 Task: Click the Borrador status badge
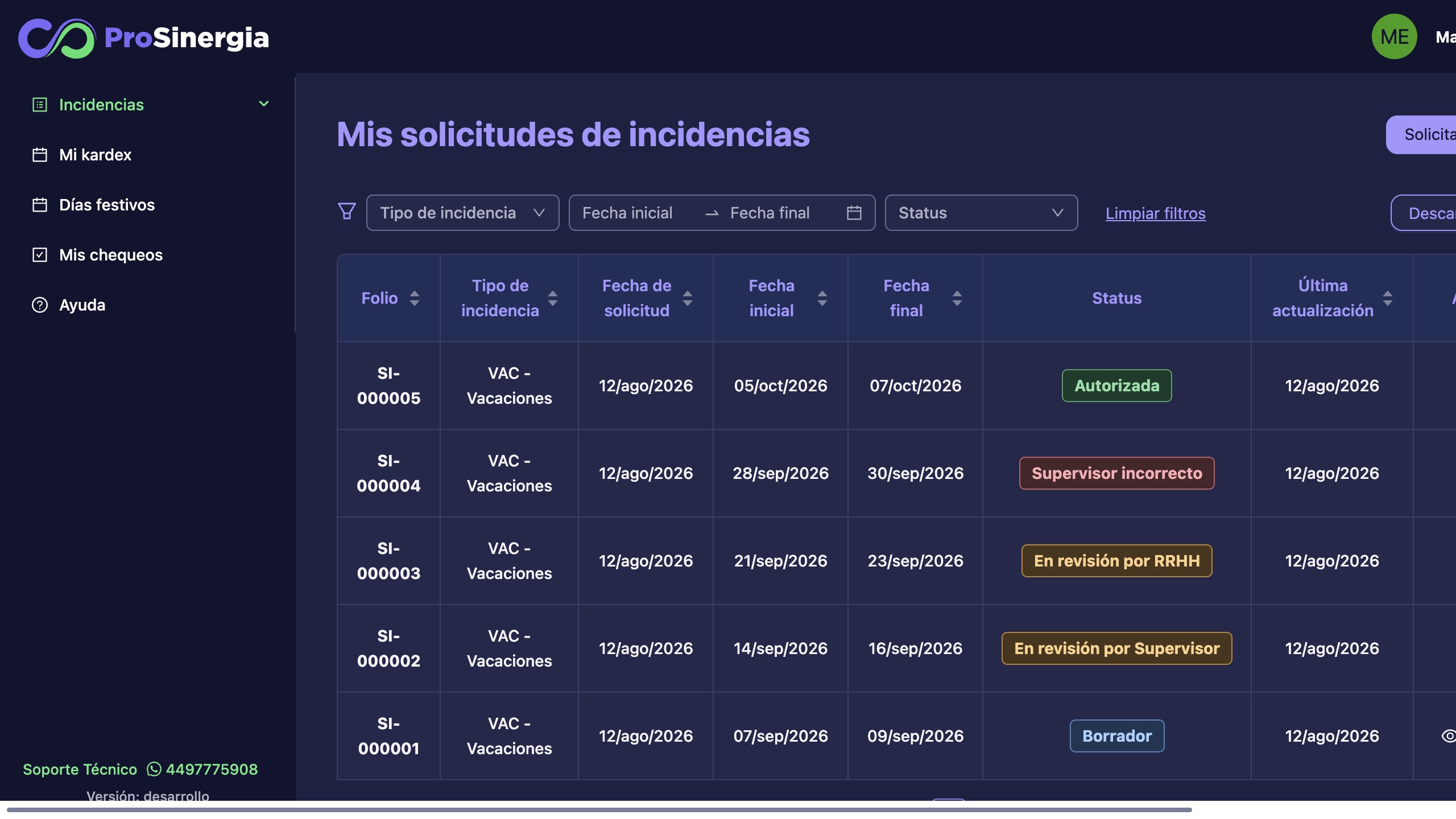(x=1117, y=736)
